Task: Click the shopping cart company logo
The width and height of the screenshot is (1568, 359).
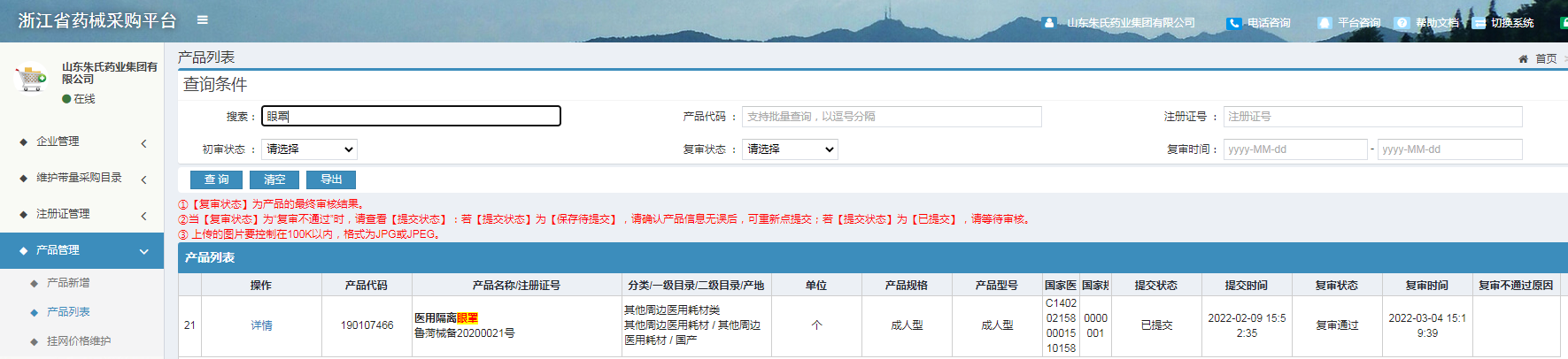Action: click(32, 79)
